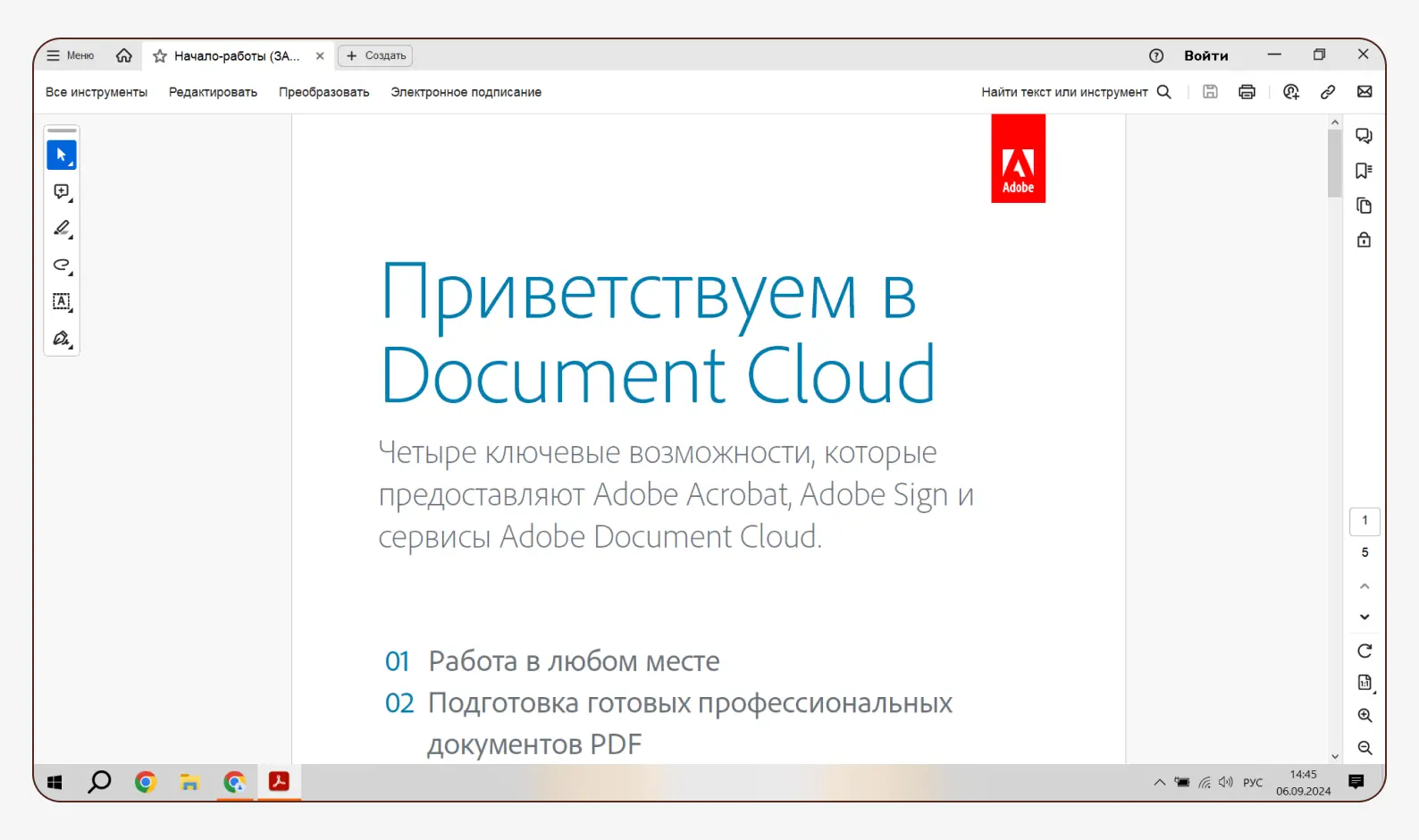Choose the add text box tool
Image resolution: width=1419 pixels, height=840 pixels.
[62, 302]
